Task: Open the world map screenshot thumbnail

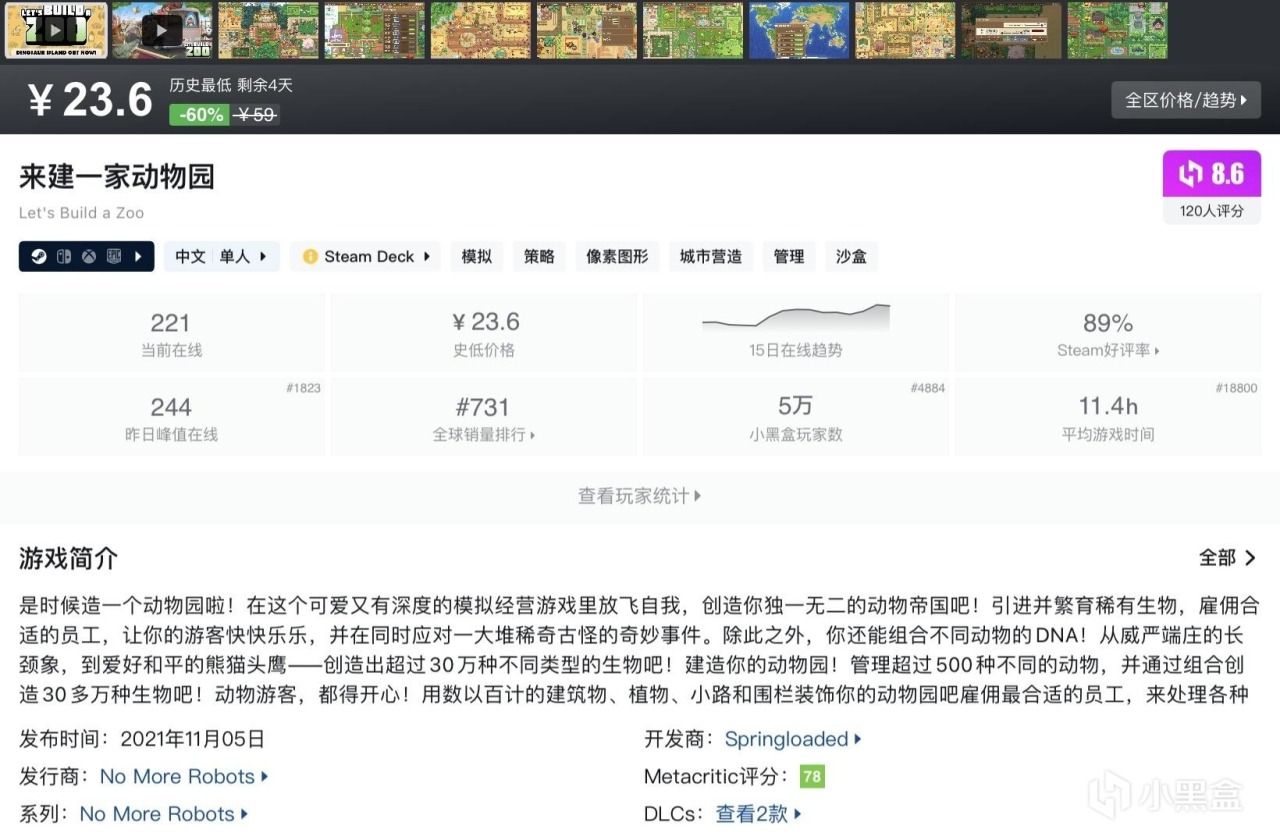Action: (799, 30)
